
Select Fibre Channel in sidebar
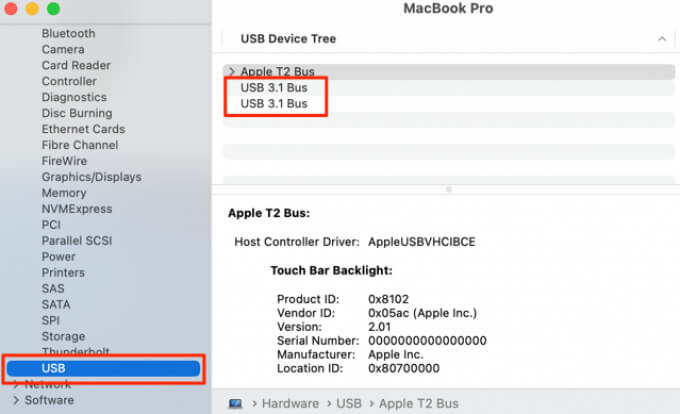pos(80,145)
